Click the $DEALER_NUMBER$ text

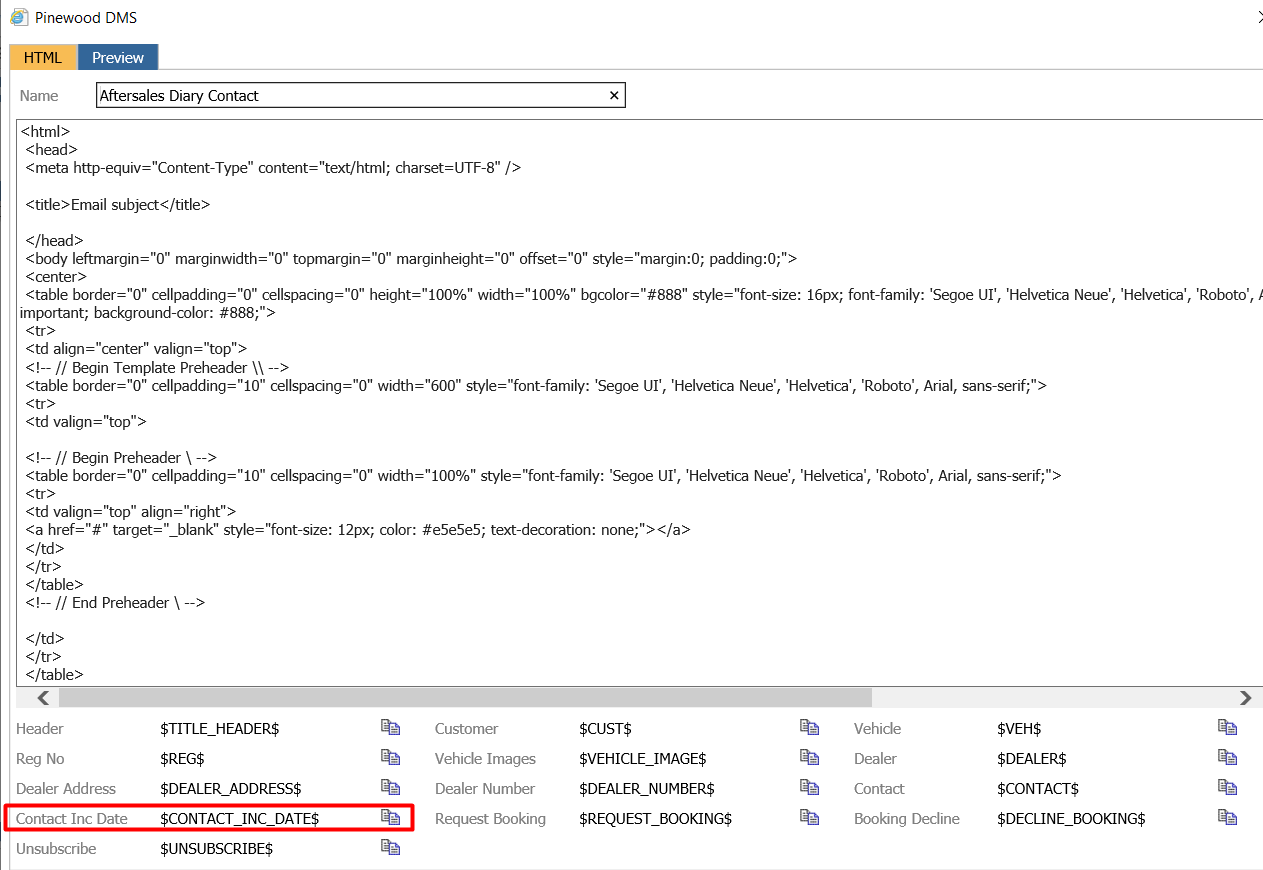646,789
